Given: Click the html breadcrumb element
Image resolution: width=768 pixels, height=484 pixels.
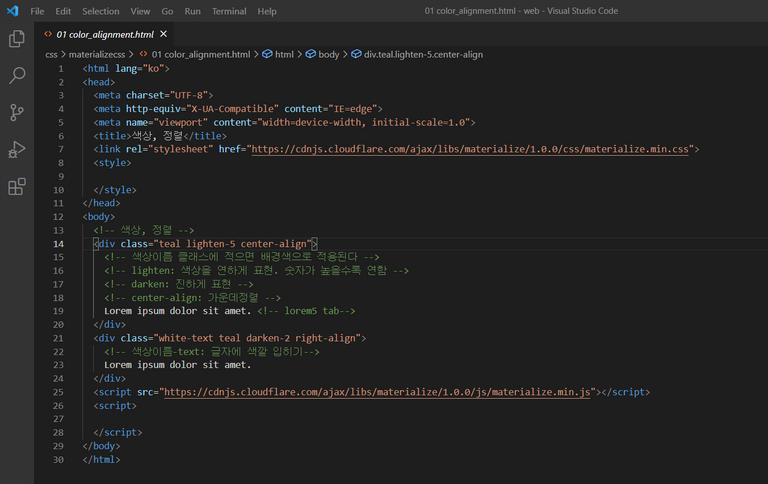Looking at the screenshot, I should pos(284,54).
